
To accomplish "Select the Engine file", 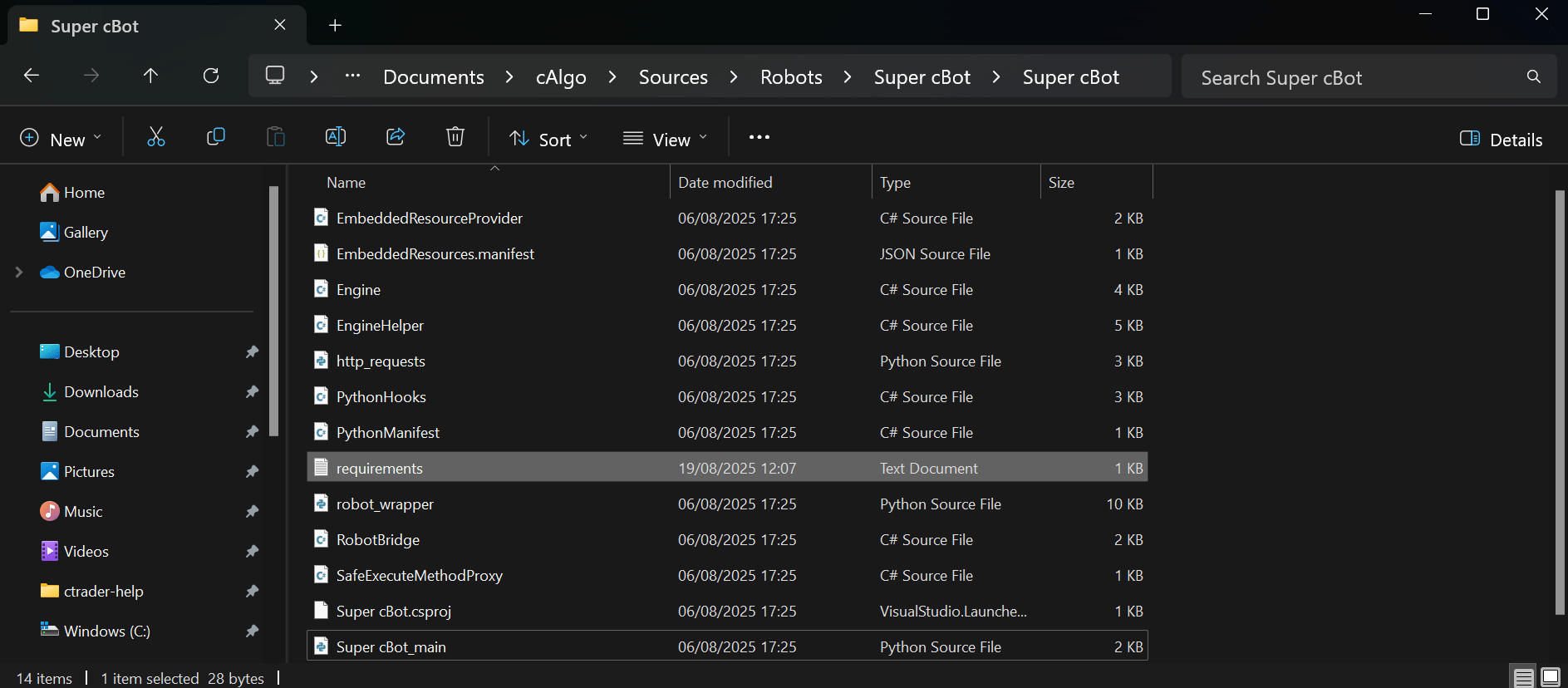I will tap(727, 289).
